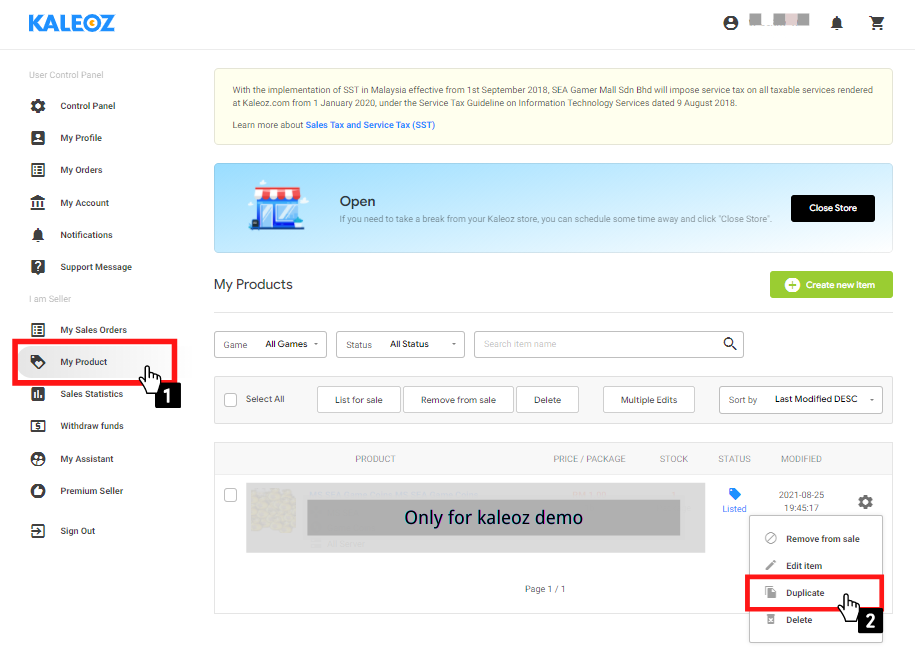Viewport: 915px width, 662px height.
Task: Open the product settings gear icon
Action: pyautogui.click(x=865, y=502)
